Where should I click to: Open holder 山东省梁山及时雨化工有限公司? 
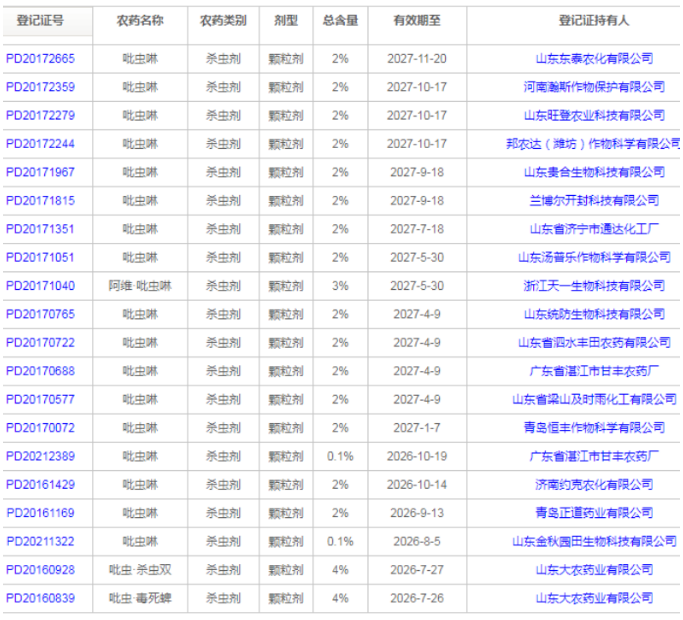594,399
